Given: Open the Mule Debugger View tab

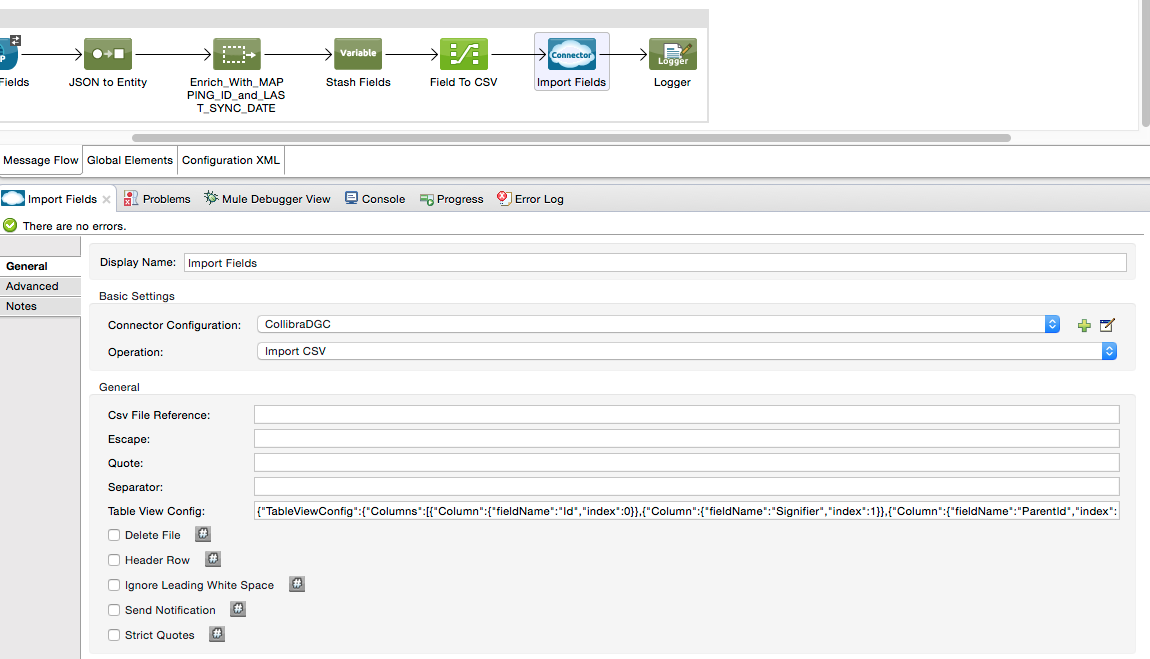Looking at the screenshot, I should coord(267,199).
